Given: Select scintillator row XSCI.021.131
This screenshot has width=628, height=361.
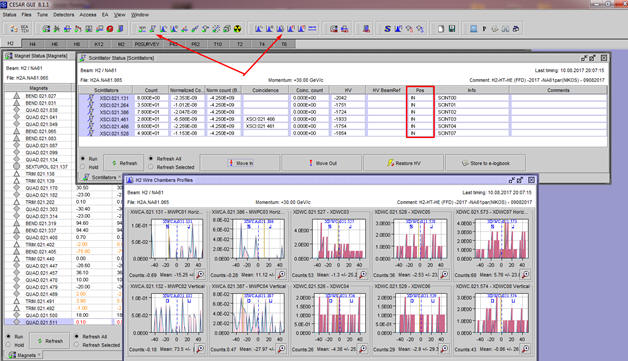Looking at the screenshot, I should (343, 98).
